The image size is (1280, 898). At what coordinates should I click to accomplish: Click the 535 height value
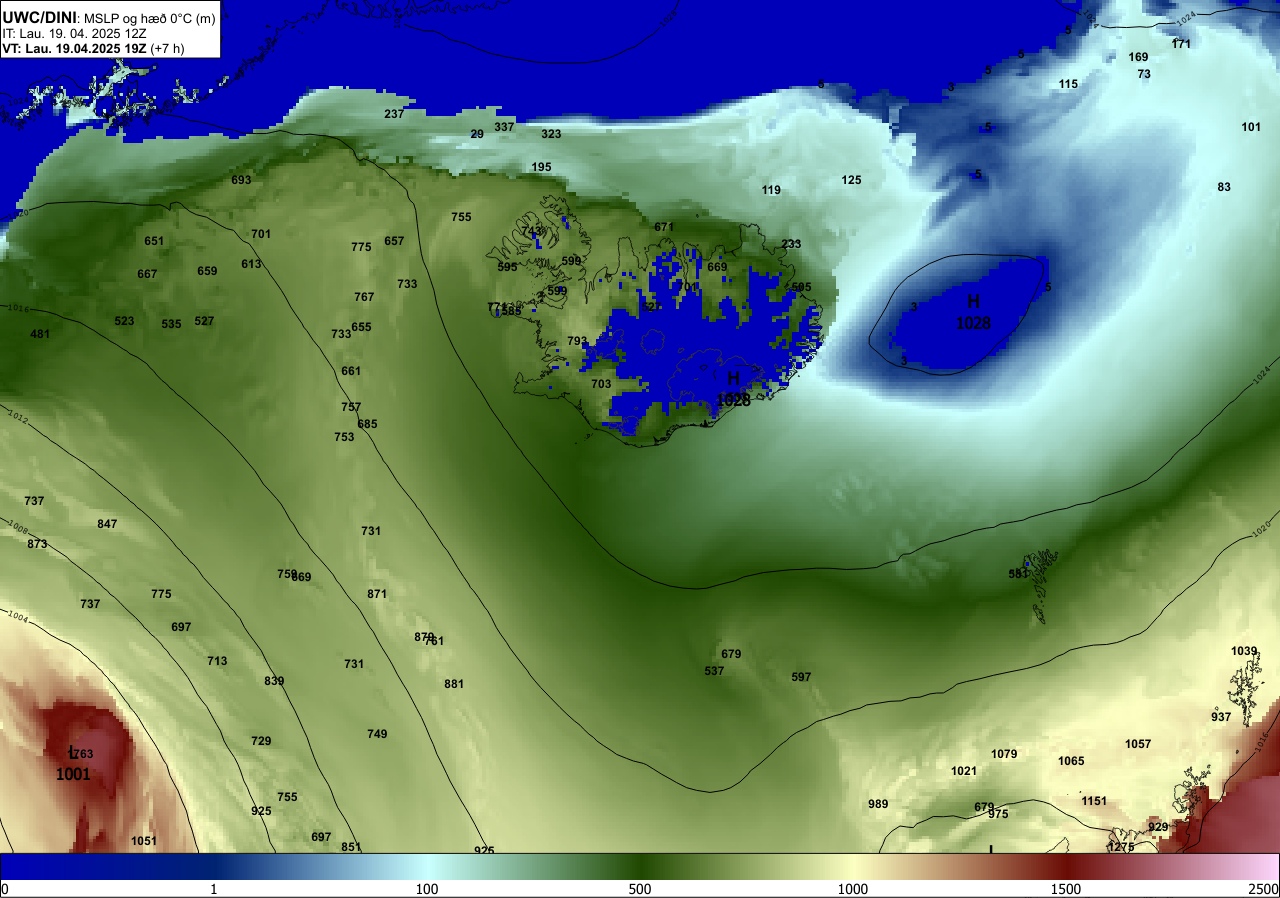(171, 324)
